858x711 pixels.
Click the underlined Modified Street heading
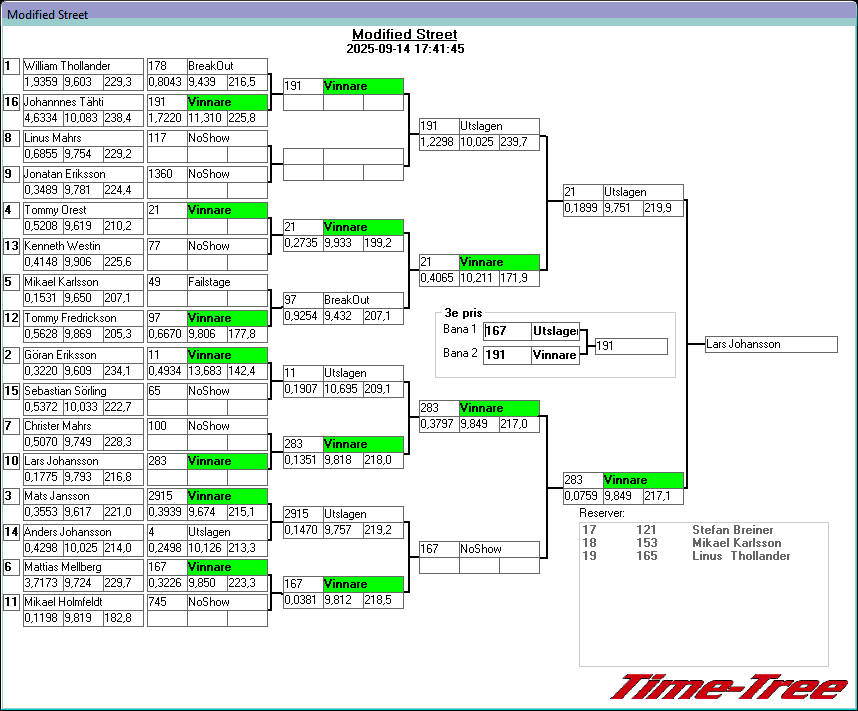click(404, 35)
